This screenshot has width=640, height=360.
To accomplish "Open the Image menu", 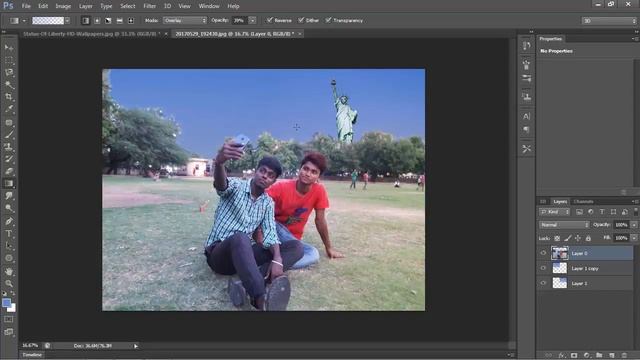I will [63, 6].
